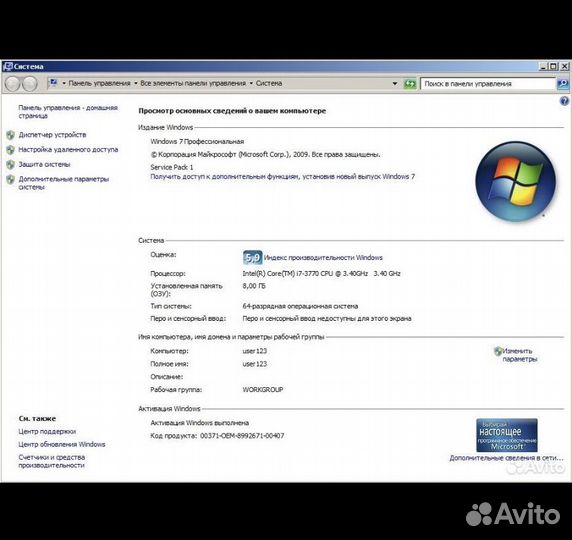
Task: Click the Service Pack 1 text
Action: pyautogui.click(x=172, y=167)
